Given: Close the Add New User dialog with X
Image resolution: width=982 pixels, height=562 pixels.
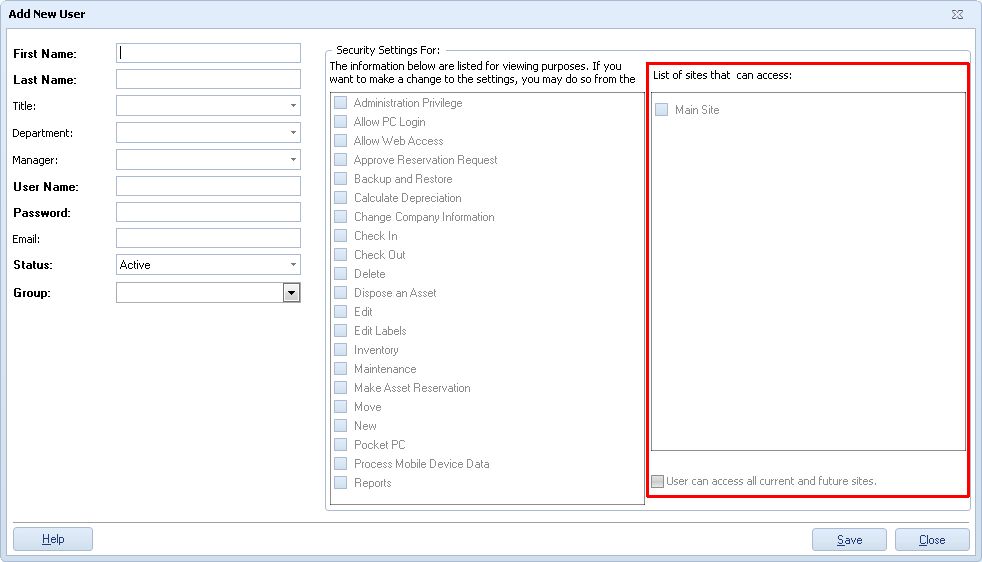Looking at the screenshot, I should (957, 14).
